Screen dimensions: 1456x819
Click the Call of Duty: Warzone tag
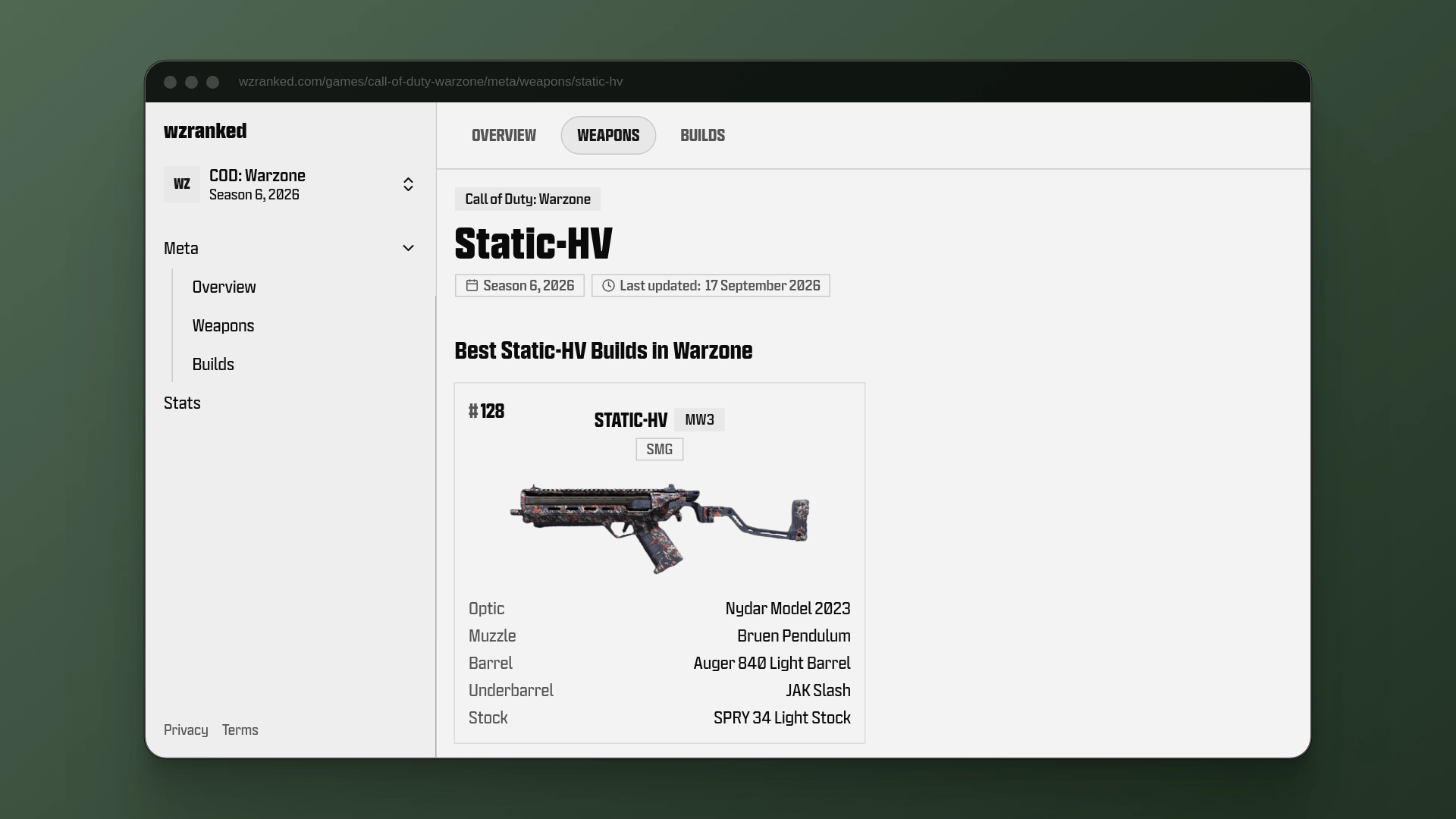tap(528, 199)
